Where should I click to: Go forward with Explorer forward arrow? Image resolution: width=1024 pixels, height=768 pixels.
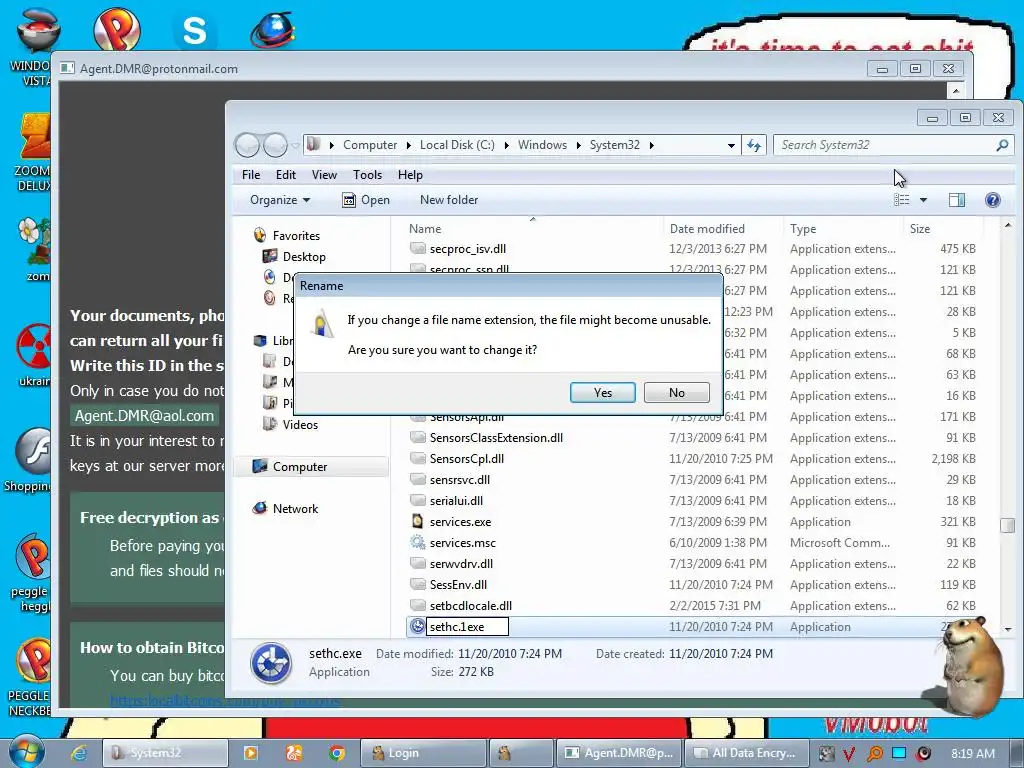(x=275, y=145)
